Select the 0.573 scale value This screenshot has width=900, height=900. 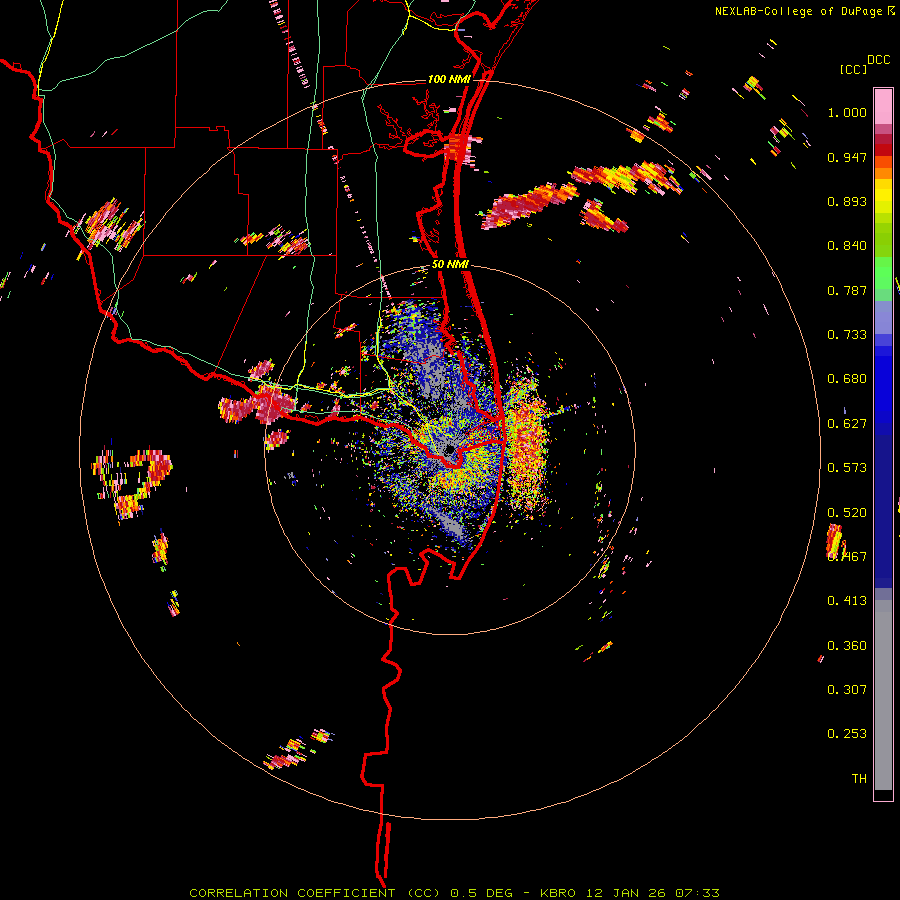[x=847, y=468]
